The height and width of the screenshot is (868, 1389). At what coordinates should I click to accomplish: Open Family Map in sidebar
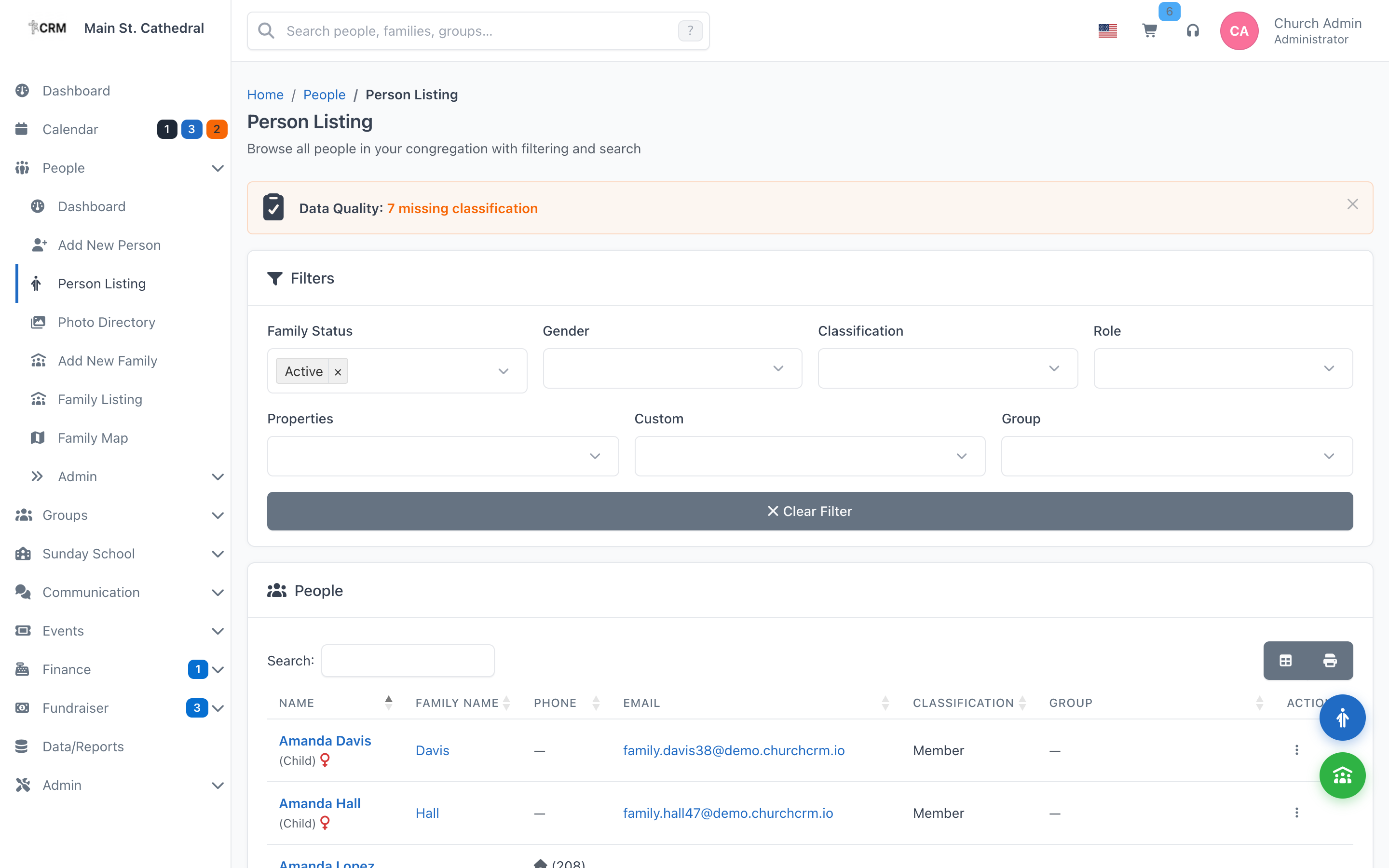click(x=93, y=438)
